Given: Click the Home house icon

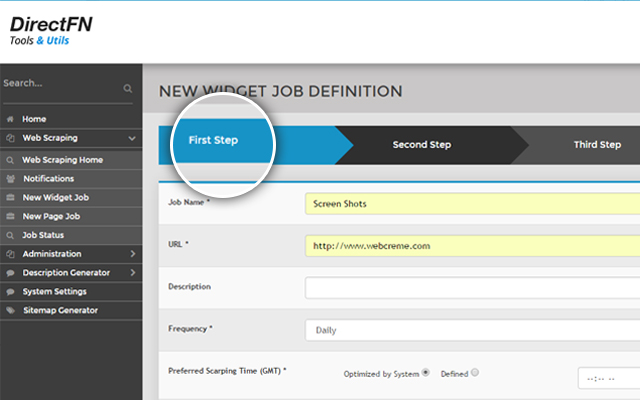Looking at the screenshot, I should tap(10, 119).
